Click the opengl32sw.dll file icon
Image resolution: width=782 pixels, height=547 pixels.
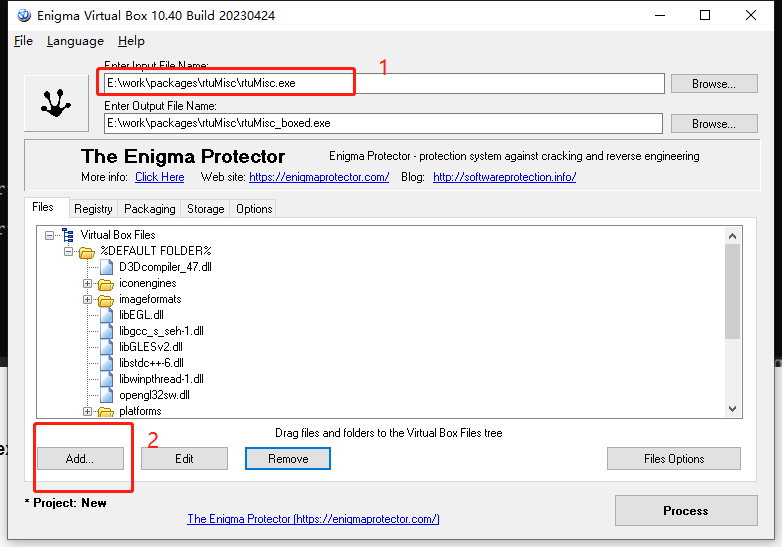[106, 395]
